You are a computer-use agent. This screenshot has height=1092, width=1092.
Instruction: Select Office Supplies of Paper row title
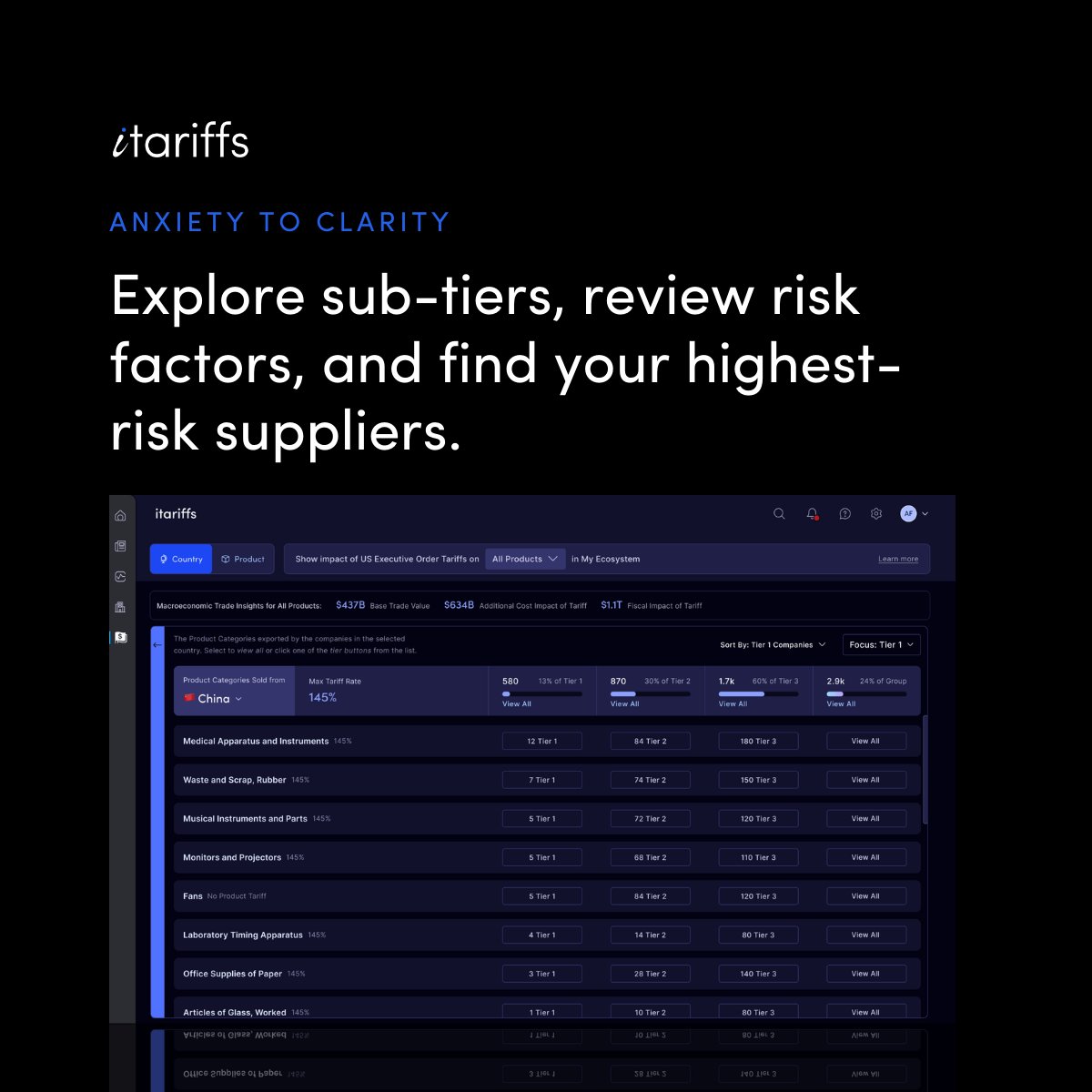[233, 974]
